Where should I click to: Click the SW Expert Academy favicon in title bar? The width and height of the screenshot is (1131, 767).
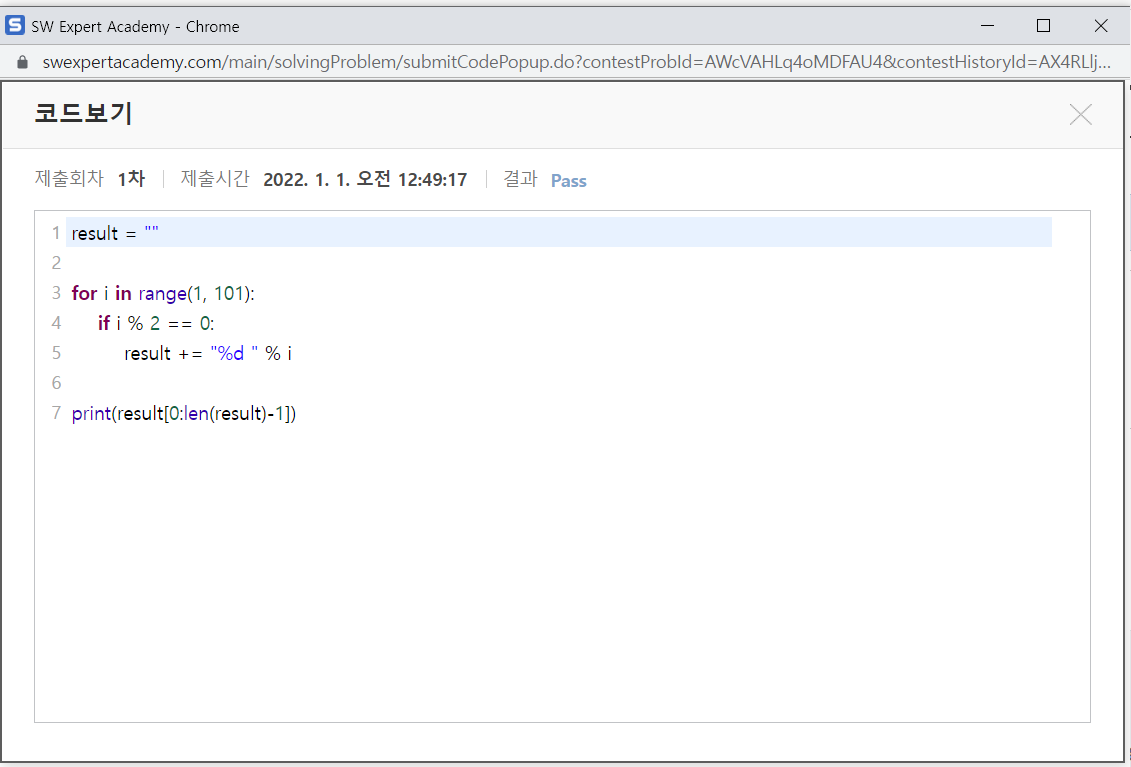pos(14,25)
